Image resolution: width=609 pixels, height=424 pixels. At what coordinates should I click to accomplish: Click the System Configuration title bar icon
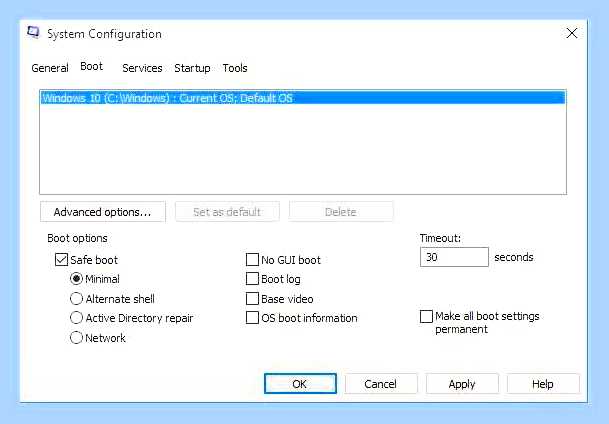pos(33,33)
